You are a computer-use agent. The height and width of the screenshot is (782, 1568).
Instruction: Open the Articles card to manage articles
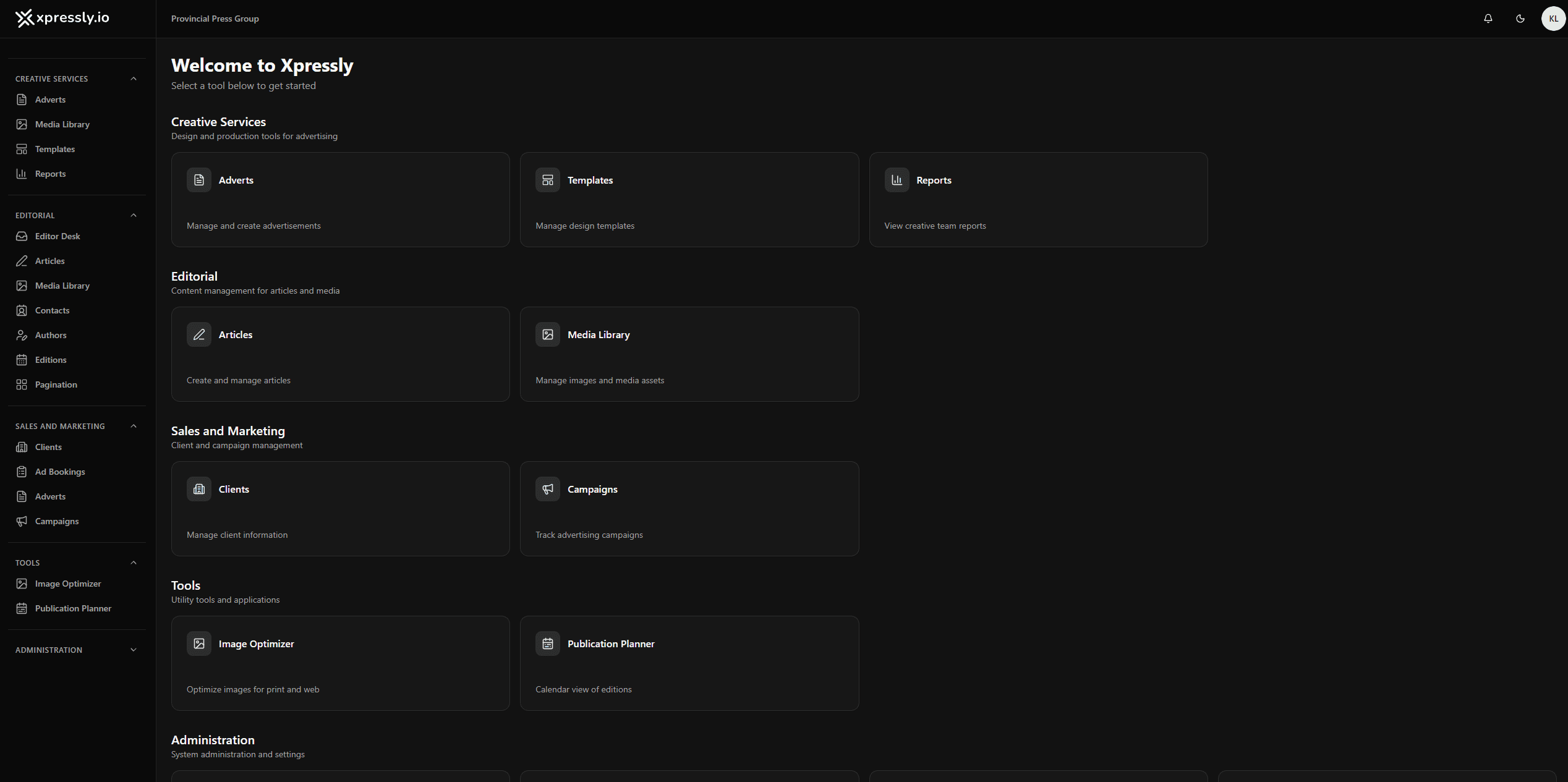point(340,354)
